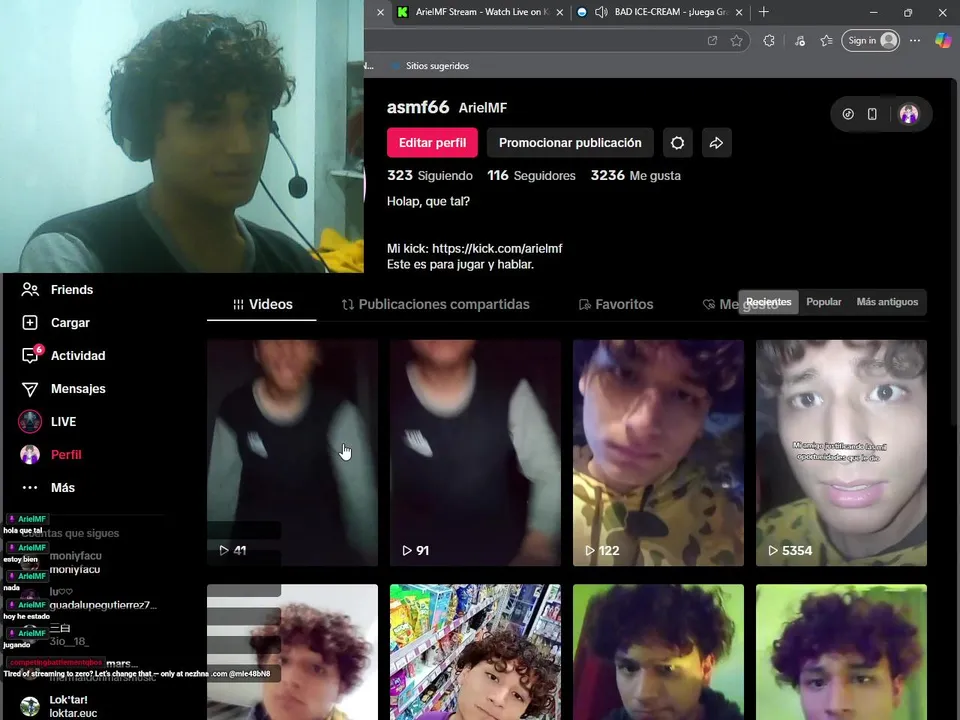Image resolution: width=960 pixels, height=720 pixels.
Task: Open browser extensions puzzle icon
Action: 769,41
